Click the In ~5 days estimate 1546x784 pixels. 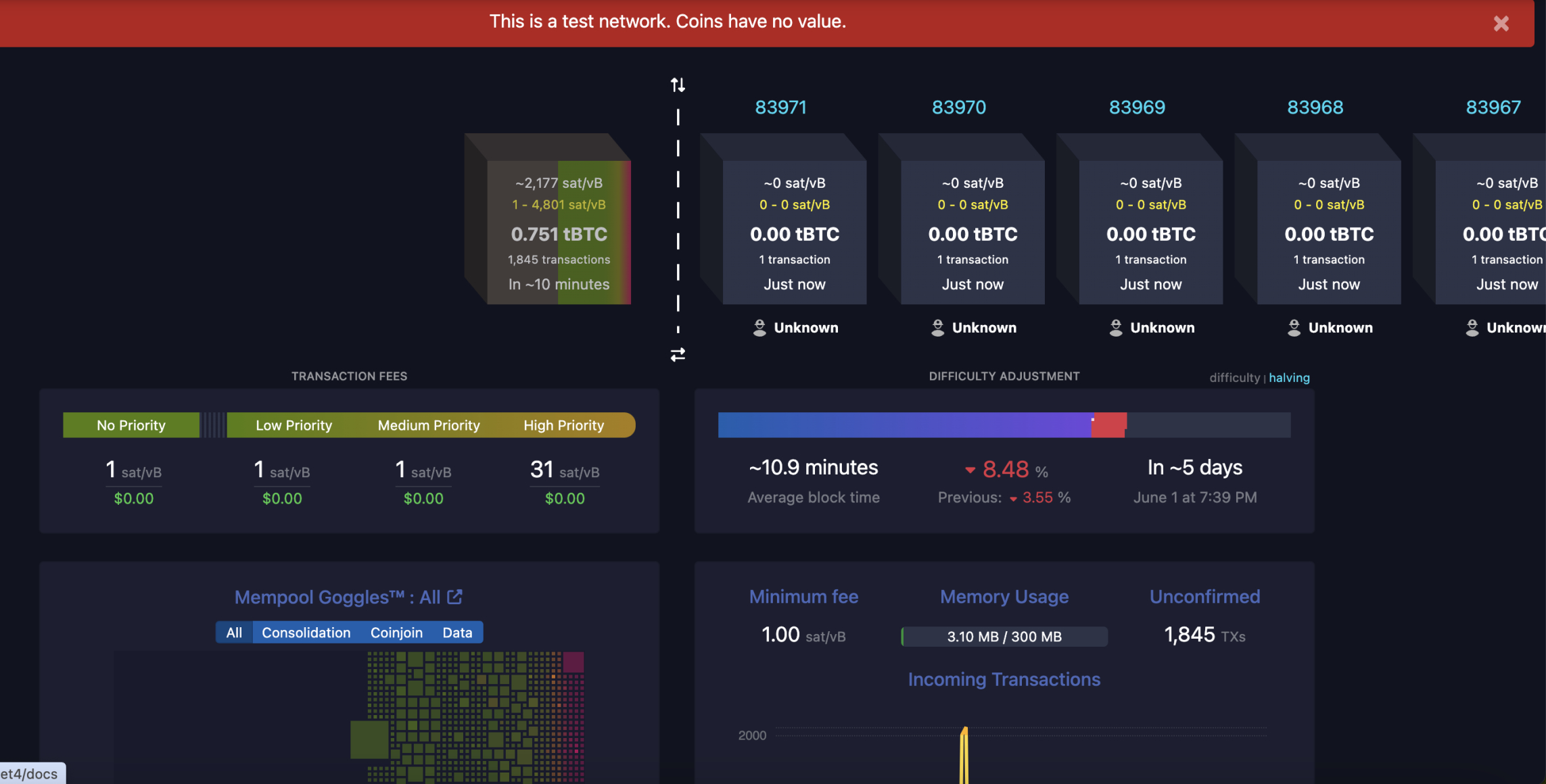(1195, 468)
